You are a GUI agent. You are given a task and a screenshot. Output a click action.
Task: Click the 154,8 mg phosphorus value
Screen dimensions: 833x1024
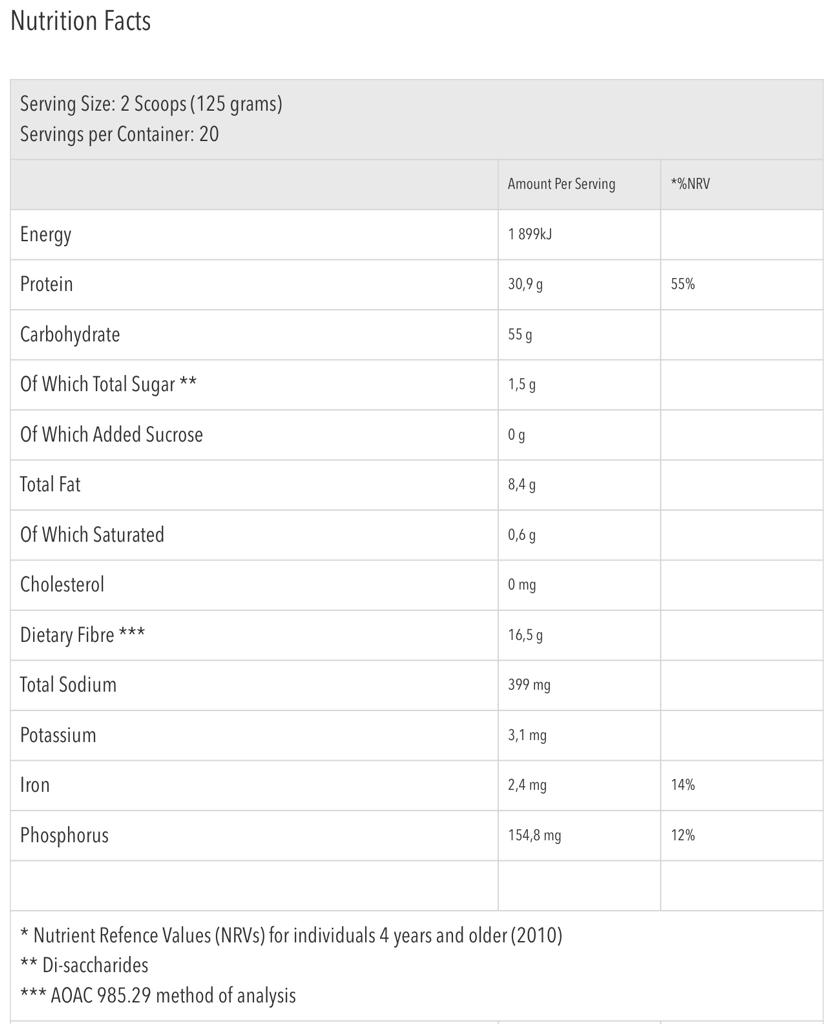[x=534, y=835]
